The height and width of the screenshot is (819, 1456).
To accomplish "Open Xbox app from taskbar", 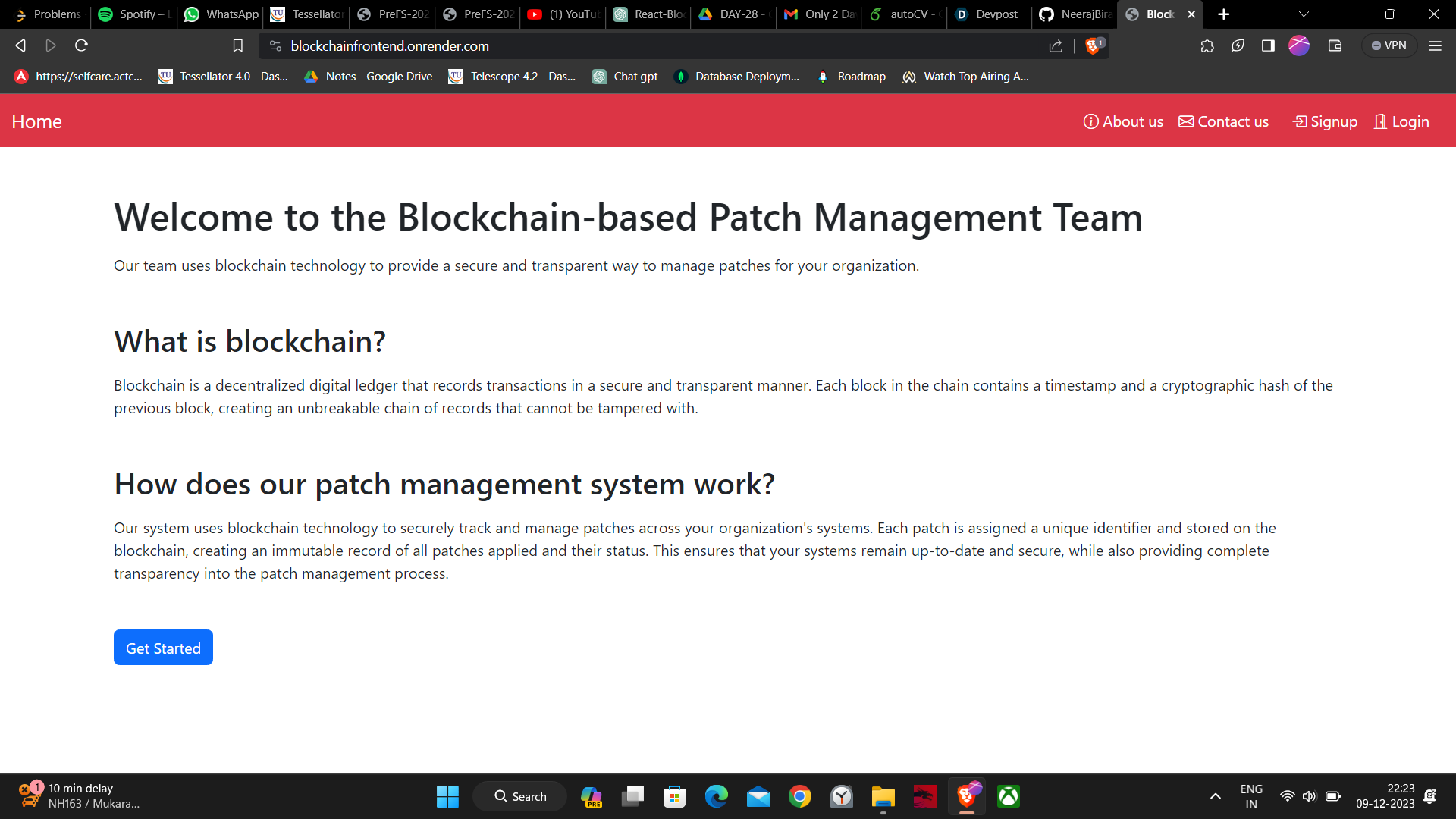I will [x=1008, y=796].
